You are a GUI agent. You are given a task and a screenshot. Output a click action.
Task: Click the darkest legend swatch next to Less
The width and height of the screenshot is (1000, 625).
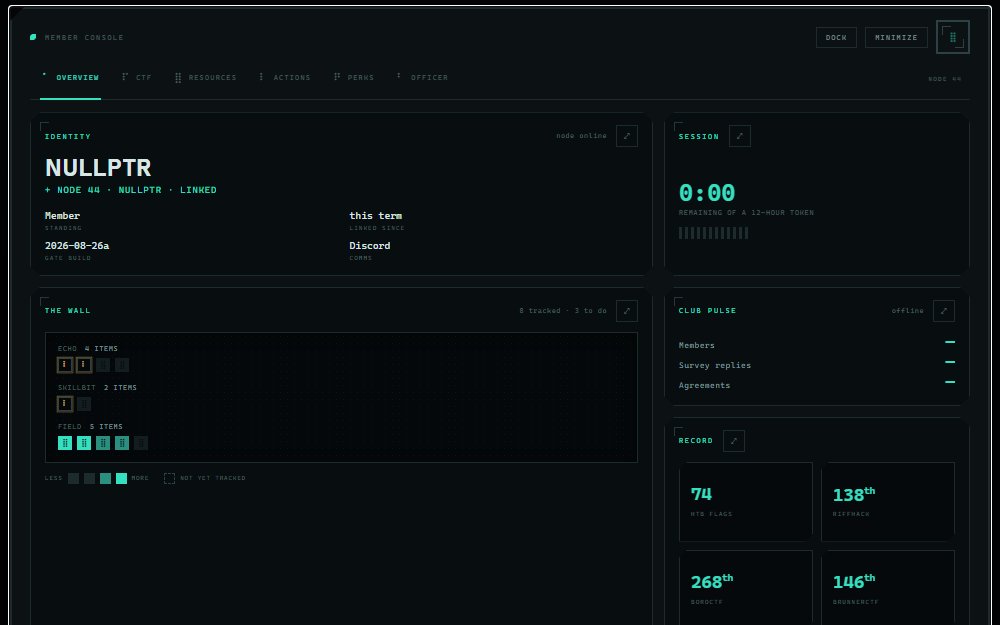[x=73, y=478]
